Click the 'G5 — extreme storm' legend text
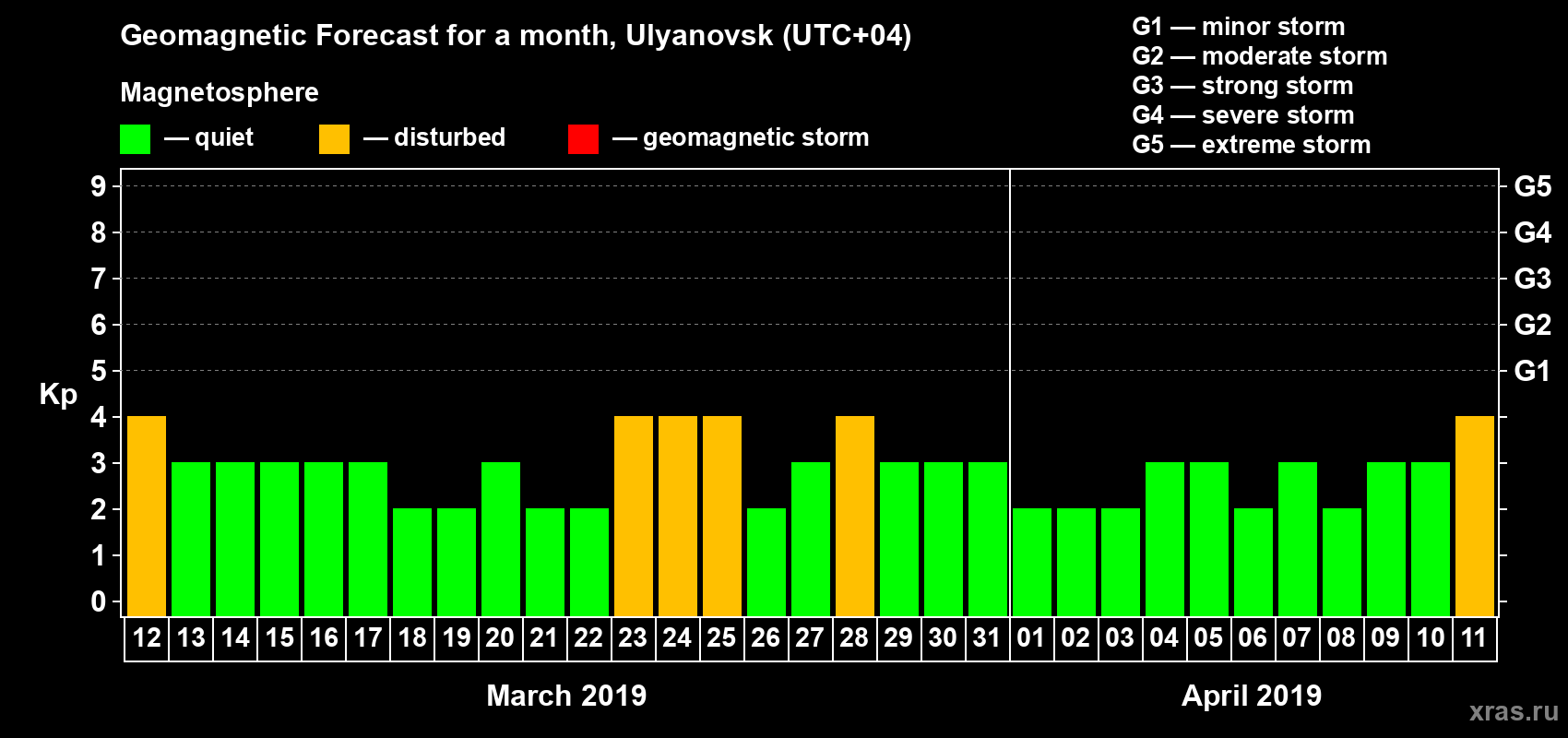Viewport: 1568px width, 738px height. pos(1252,145)
